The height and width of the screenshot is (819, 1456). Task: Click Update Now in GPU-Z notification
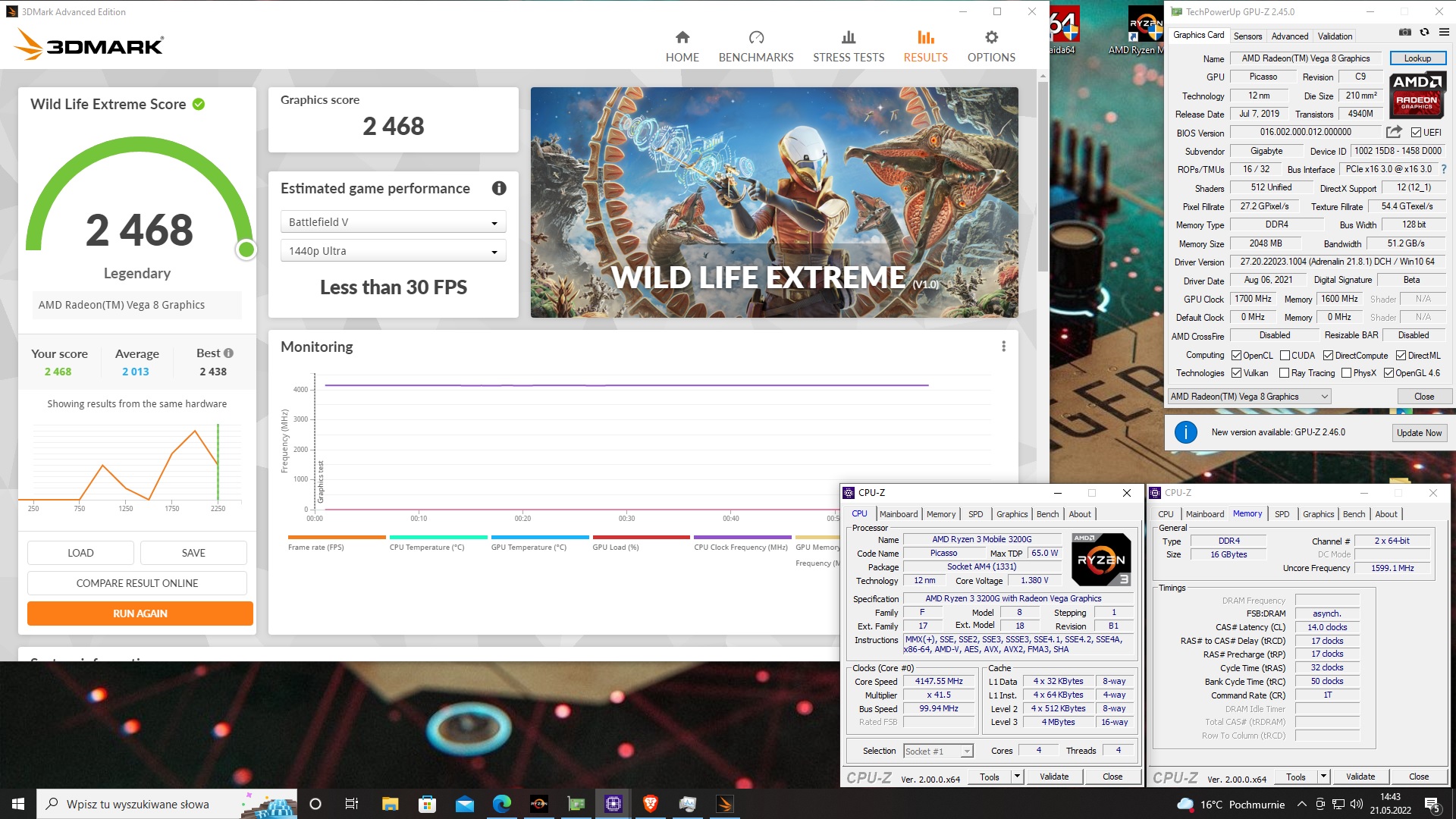[1419, 433]
